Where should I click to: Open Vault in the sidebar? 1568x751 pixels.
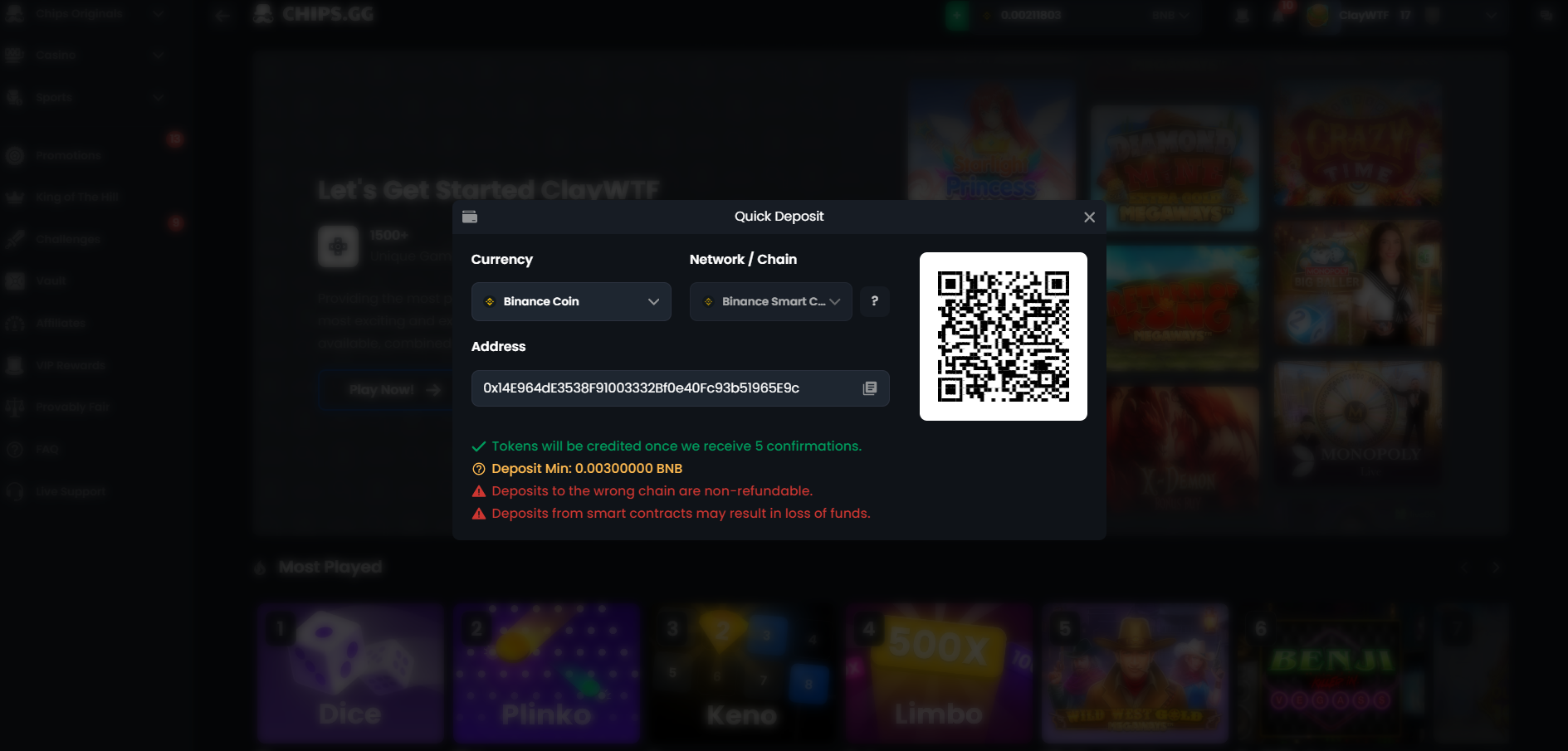51,280
